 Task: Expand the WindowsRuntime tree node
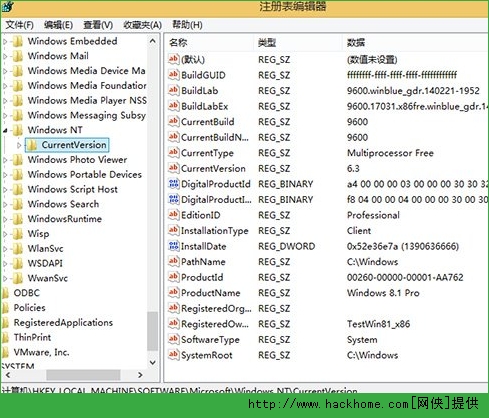pyautogui.click(x=5, y=219)
